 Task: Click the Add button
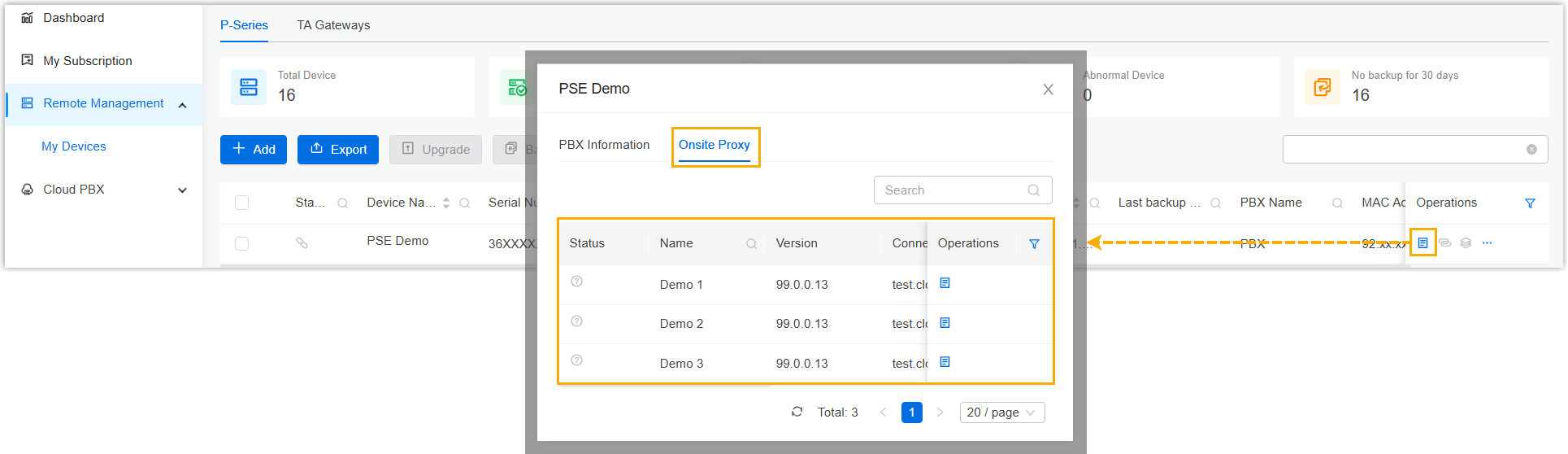(x=254, y=150)
